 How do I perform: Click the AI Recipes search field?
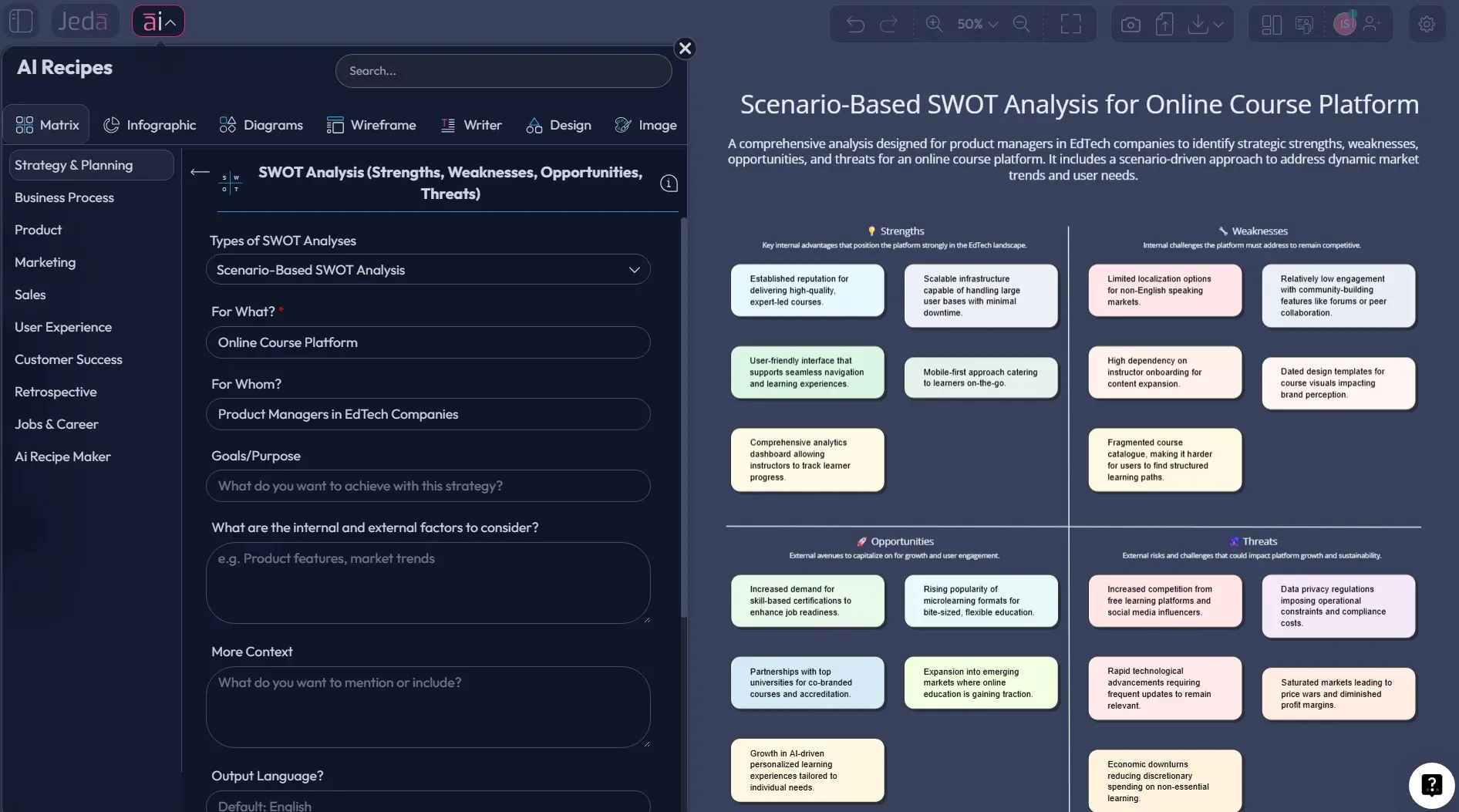[x=503, y=70]
